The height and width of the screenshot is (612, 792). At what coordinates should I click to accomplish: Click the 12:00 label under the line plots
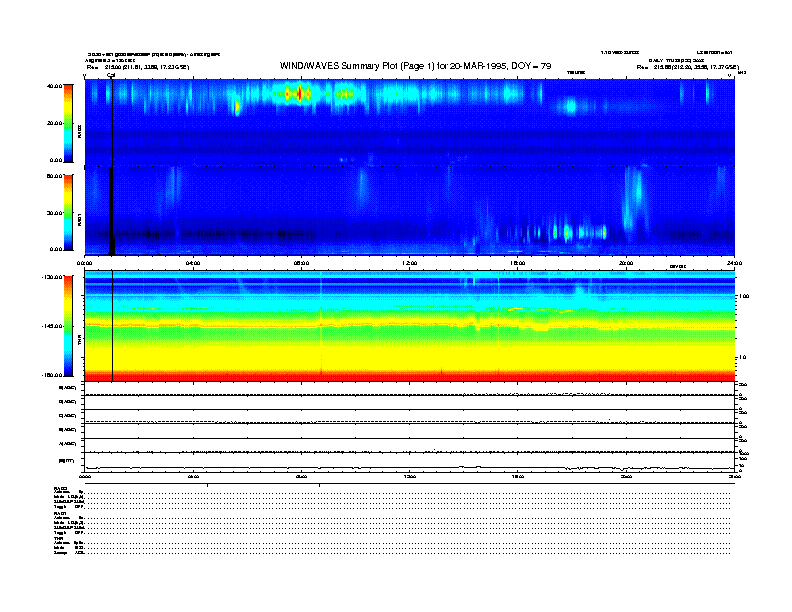[x=410, y=476]
